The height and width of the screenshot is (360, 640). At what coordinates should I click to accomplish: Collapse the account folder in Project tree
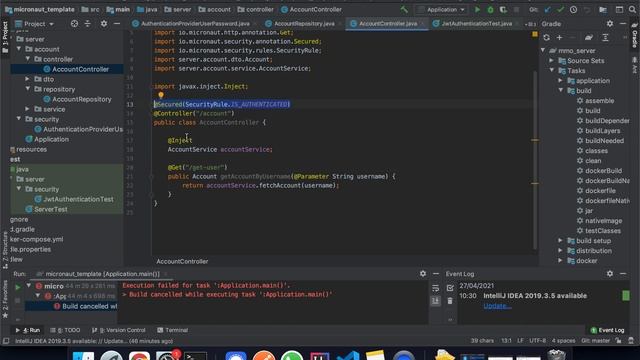pyautogui.click(x=19, y=49)
